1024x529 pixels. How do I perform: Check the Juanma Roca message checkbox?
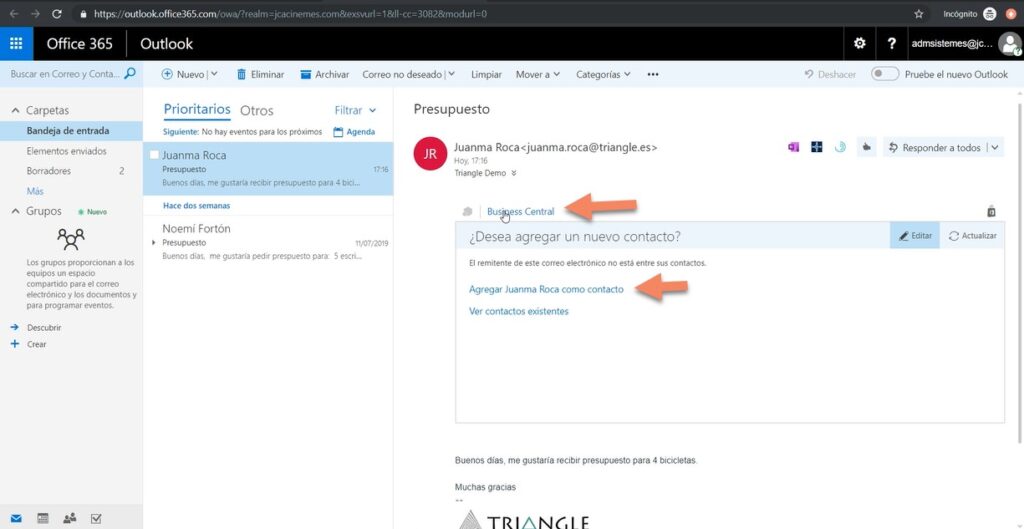pyautogui.click(x=154, y=156)
